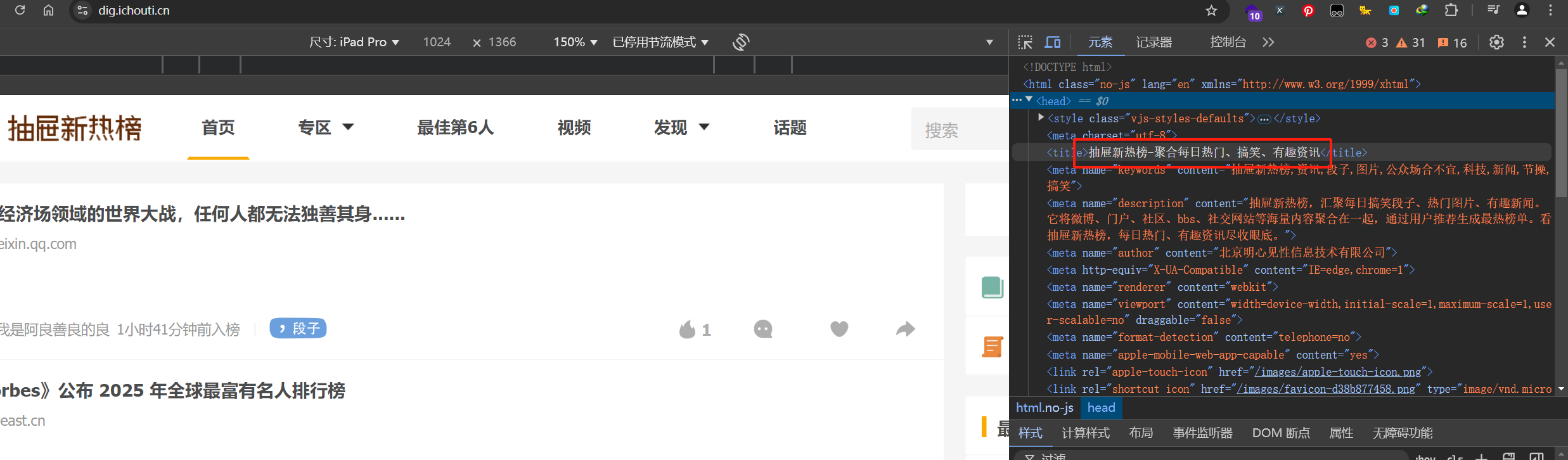Screen dimensions: 1568x460
Task: Click the favicon-d38b877458.png href link
Action: 1326,389
